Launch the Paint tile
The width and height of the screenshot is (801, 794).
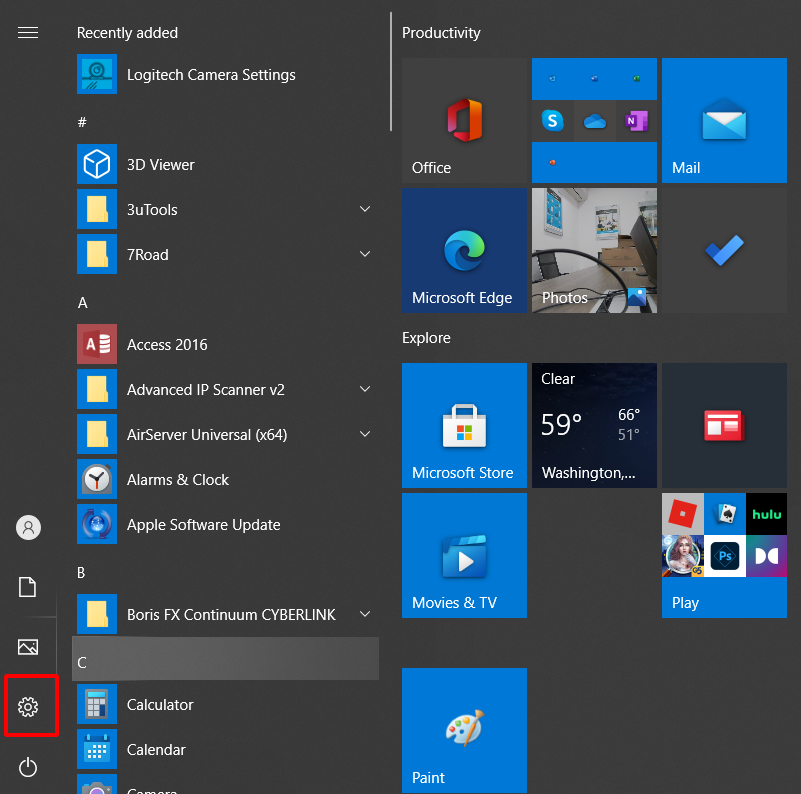point(464,730)
